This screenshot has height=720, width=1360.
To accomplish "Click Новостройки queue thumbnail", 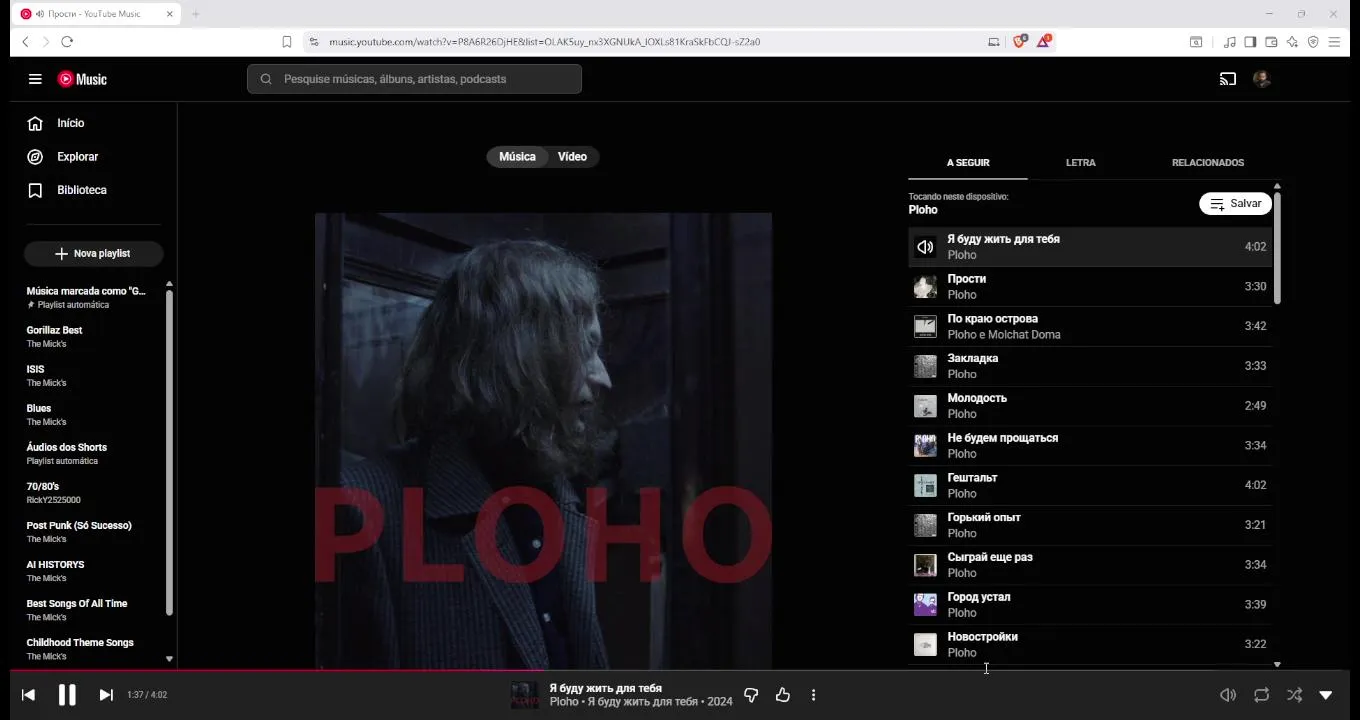I will coord(926,645).
